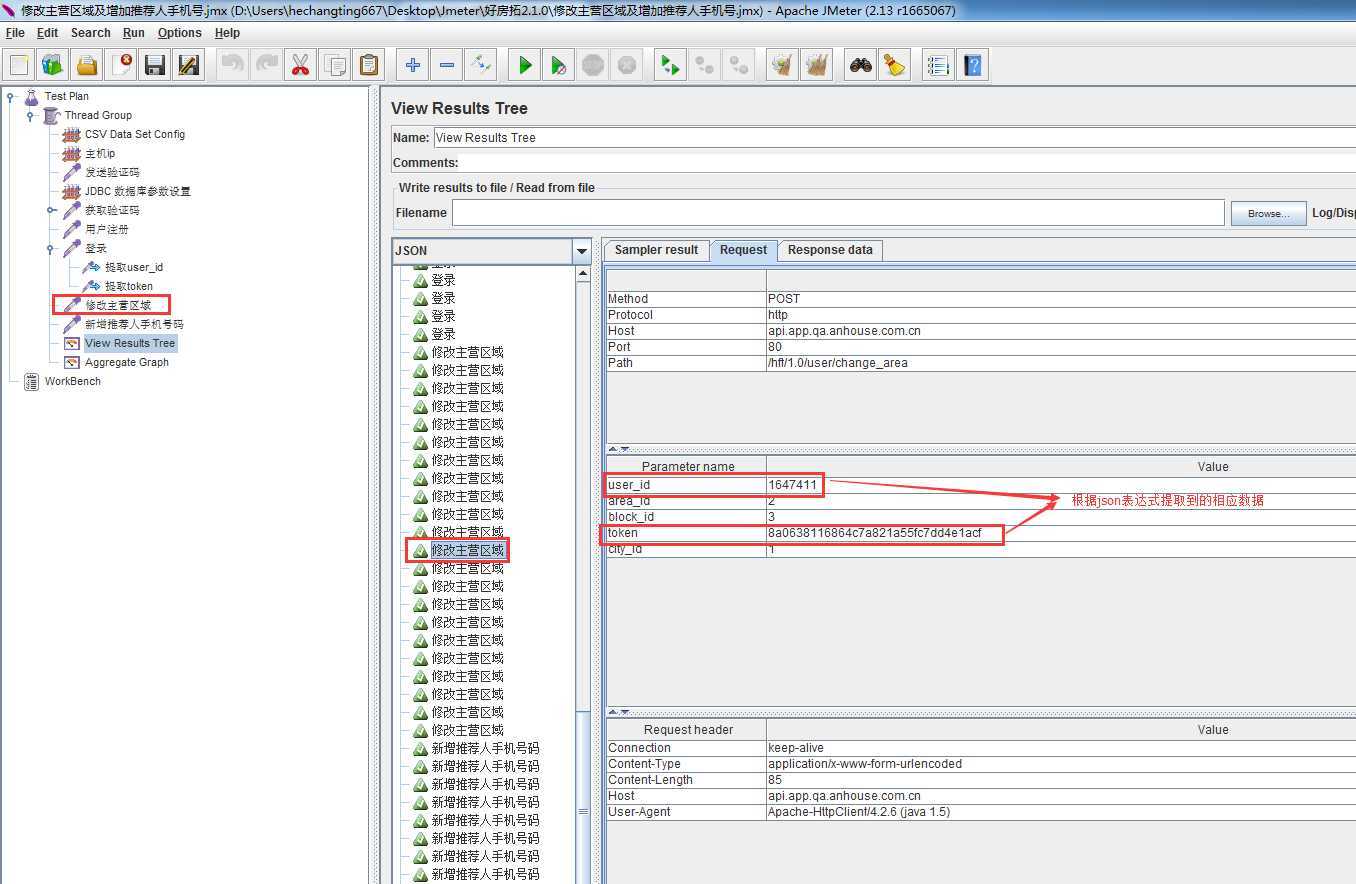Expand the 获取验证码 sampler node
Screen dimensions: 1356x884
point(51,211)
